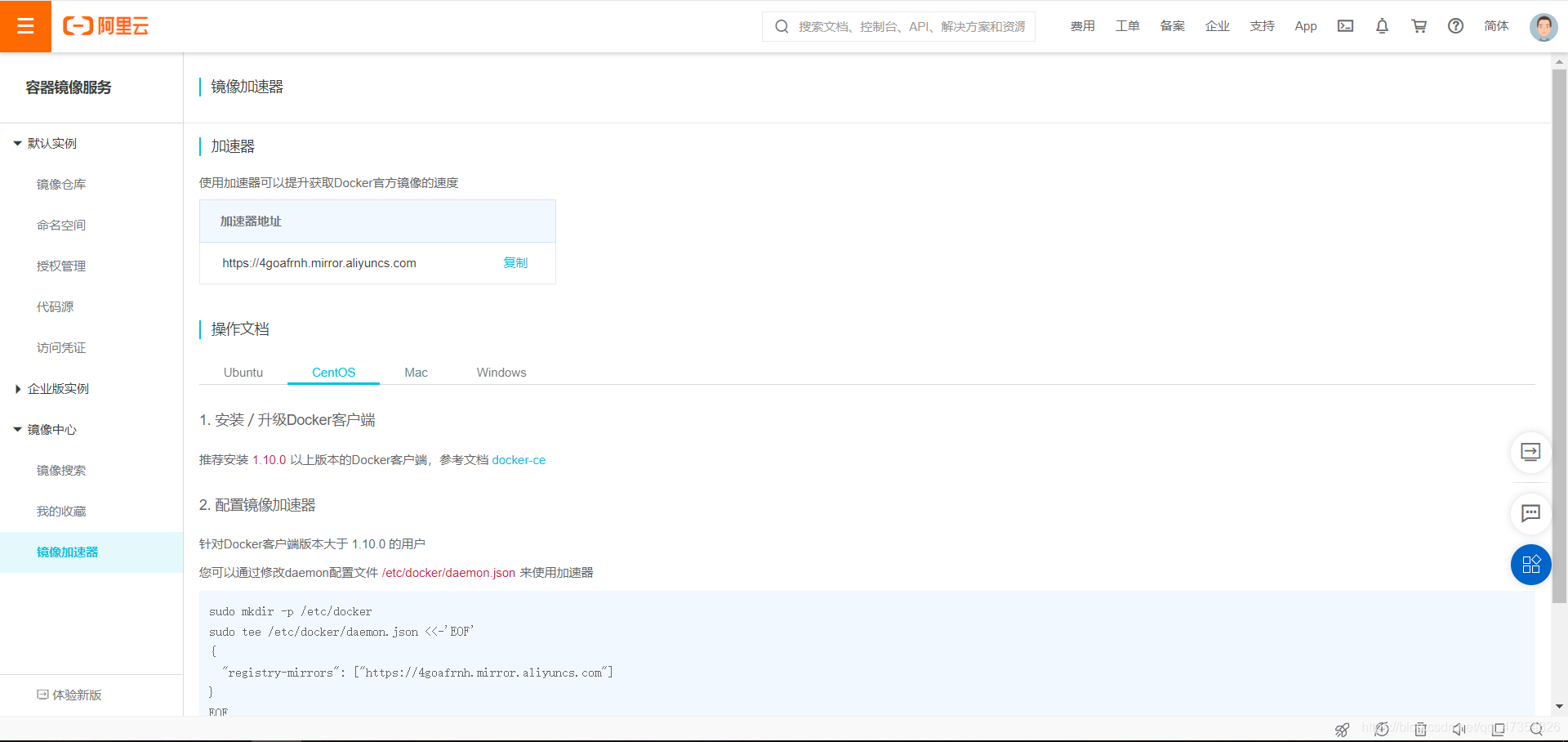The width and height of the screenshot is (1568, 742).
Task: Switch to the Ubuntu tab
Action: [243, 372]
